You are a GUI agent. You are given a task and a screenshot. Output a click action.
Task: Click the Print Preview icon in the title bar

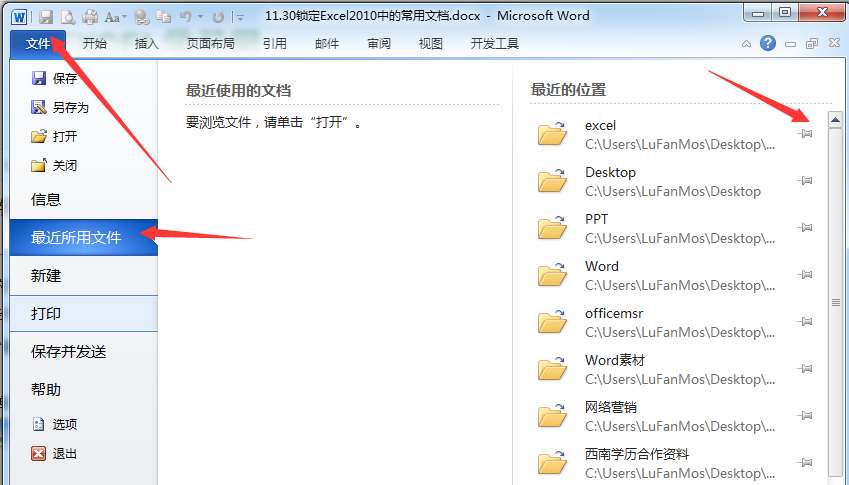(68, 16)
